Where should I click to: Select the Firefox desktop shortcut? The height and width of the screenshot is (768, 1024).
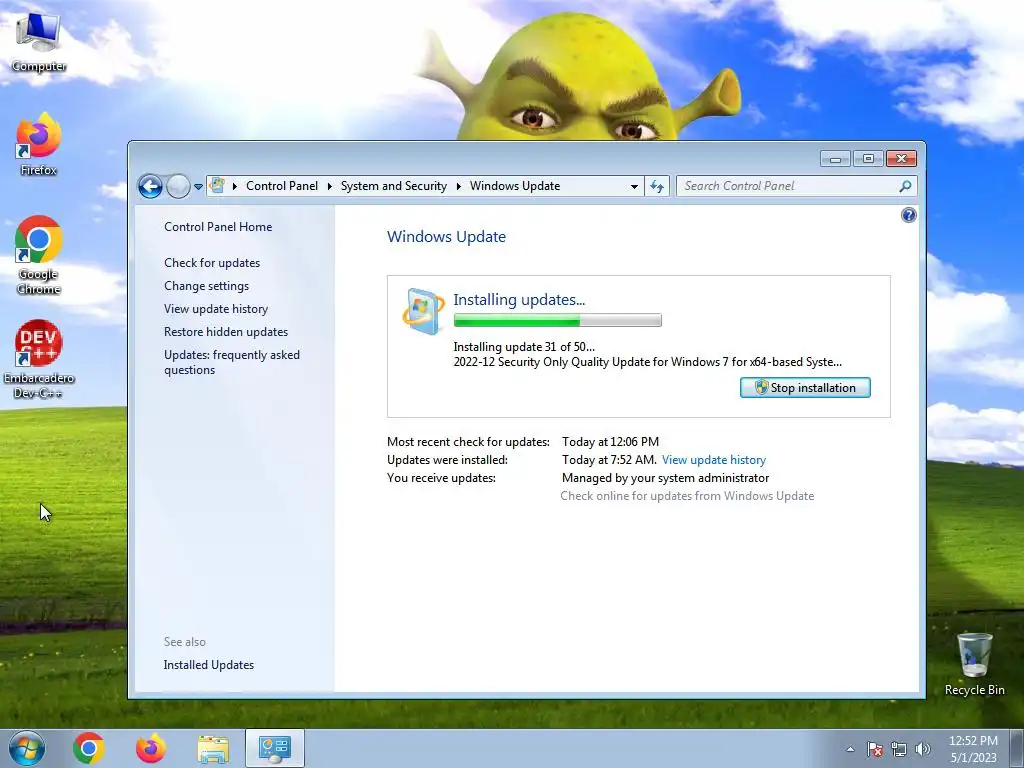[39, 145]
